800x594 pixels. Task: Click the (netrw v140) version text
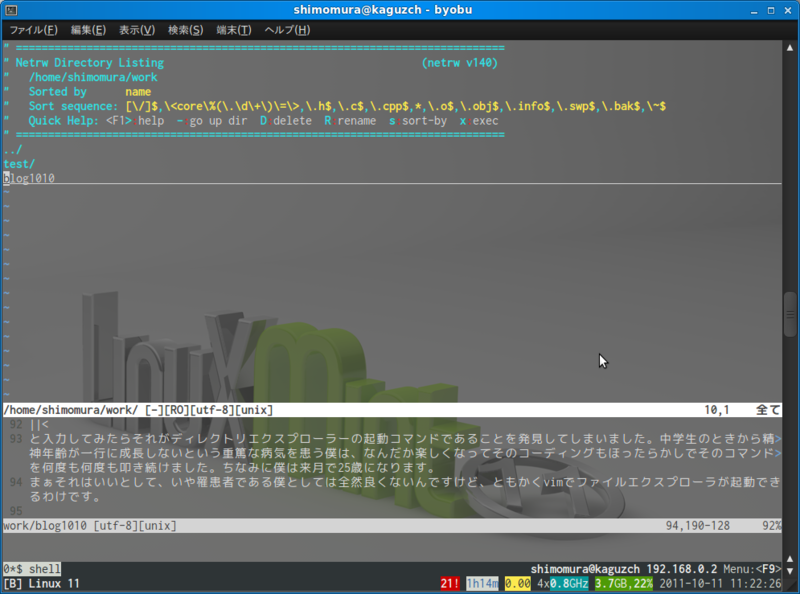click(460, 63)
